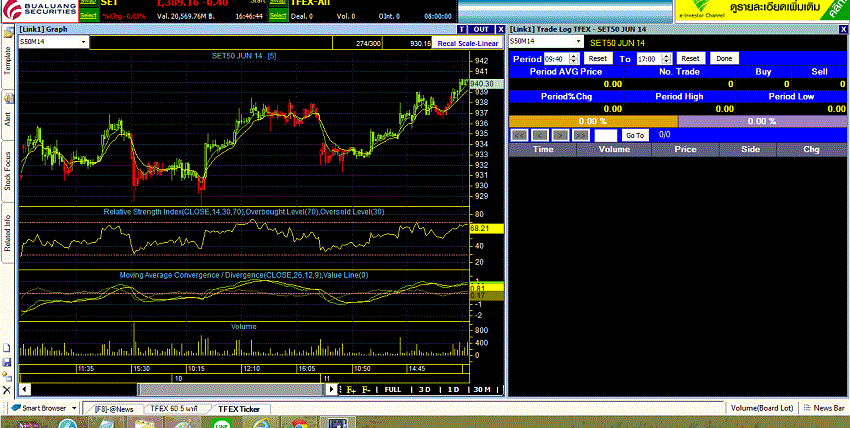Viewport: 850px width, 428px height.
Task: Click the folder icon in taskbar
Action: 145,423
